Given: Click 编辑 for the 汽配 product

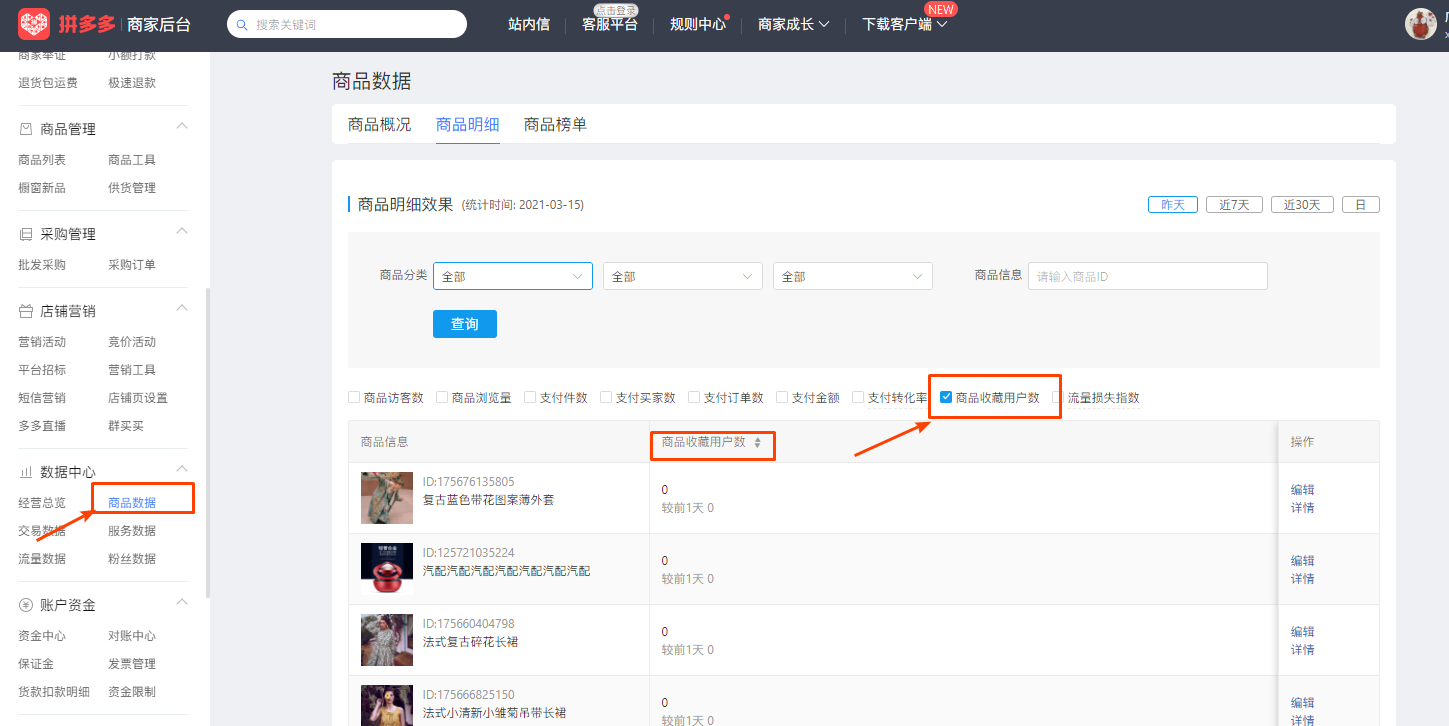Looking at the screenshot, I should point(1302,561).
